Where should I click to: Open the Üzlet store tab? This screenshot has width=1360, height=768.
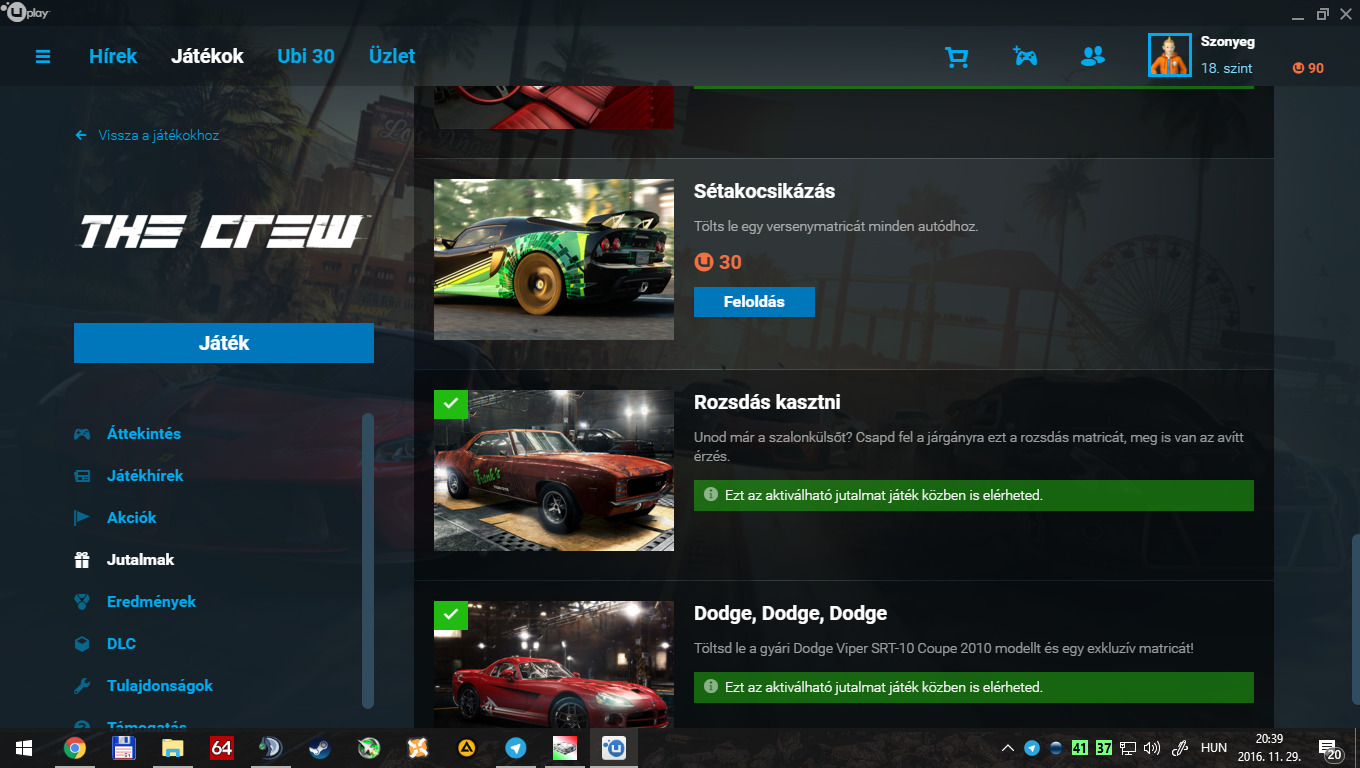click(392, 56)
